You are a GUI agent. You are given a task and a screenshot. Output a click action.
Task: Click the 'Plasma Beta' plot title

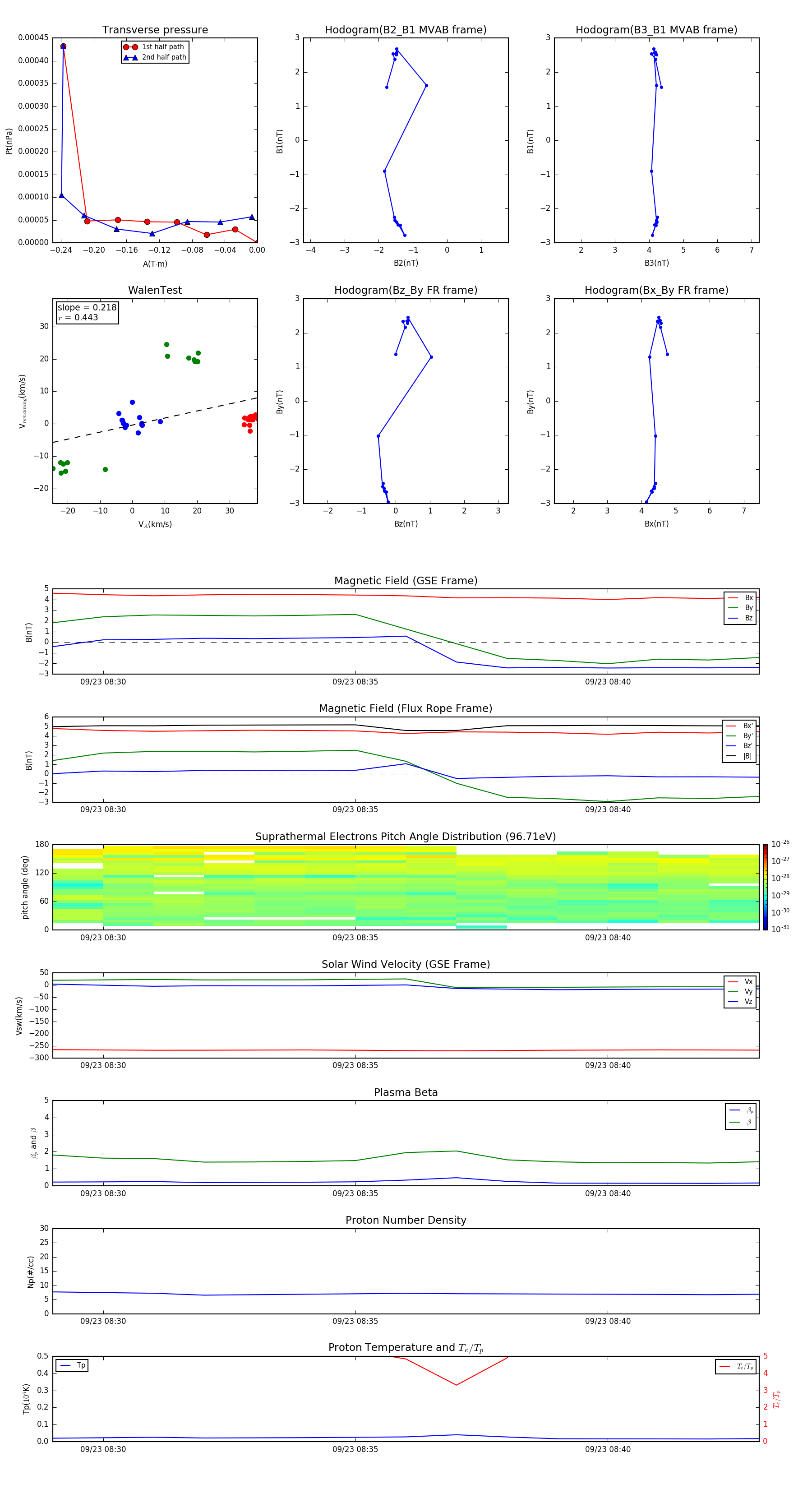coord(406,1093)
